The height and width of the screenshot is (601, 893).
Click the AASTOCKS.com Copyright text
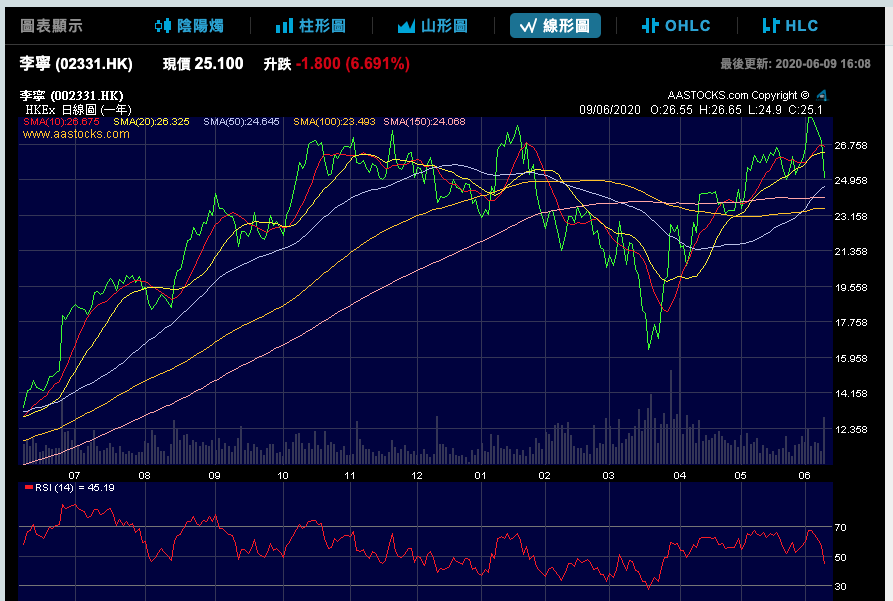pyautogui.click(x=738, y=95)
